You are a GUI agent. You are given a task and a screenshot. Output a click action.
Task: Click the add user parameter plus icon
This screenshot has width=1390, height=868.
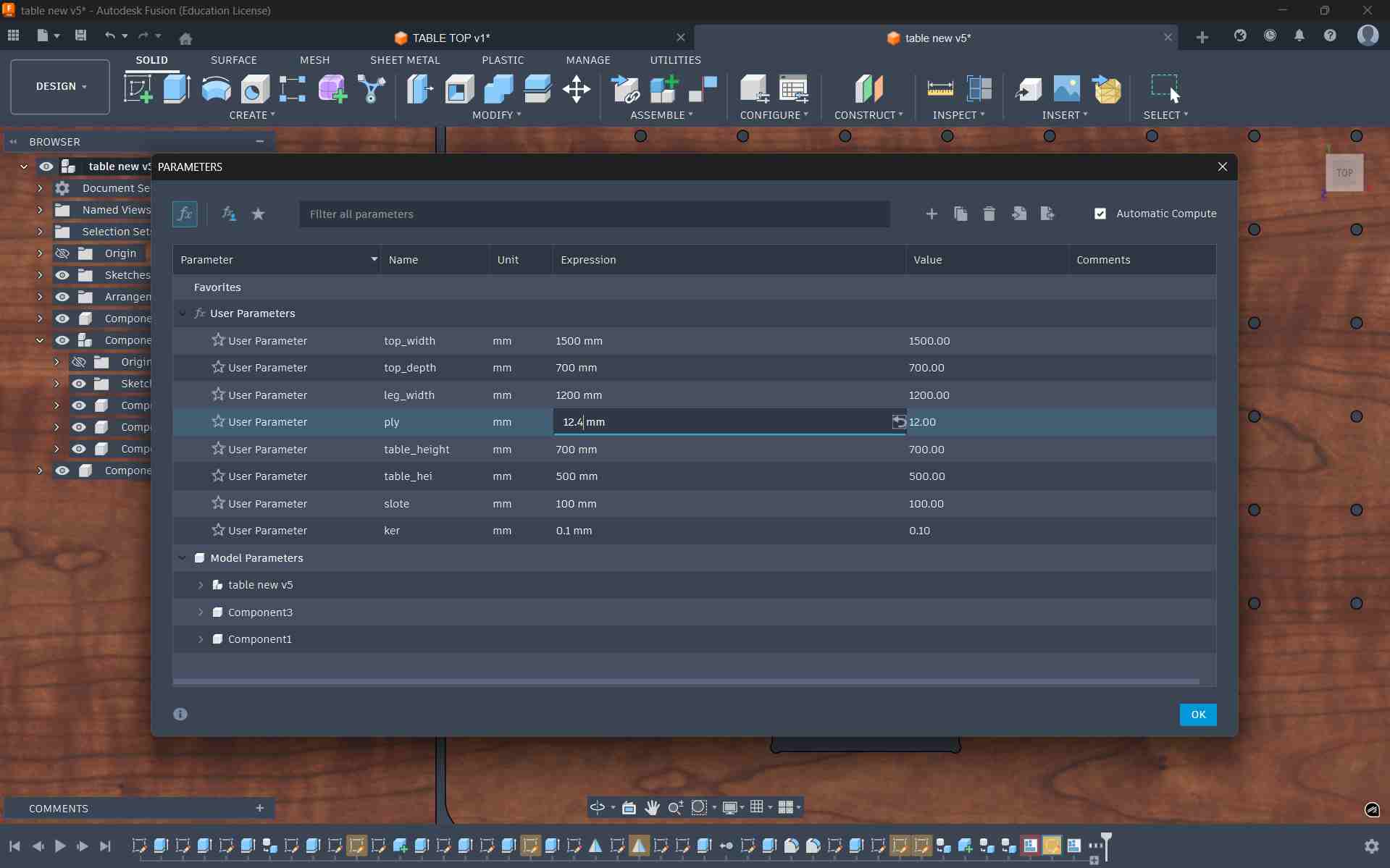pos(931,214)
